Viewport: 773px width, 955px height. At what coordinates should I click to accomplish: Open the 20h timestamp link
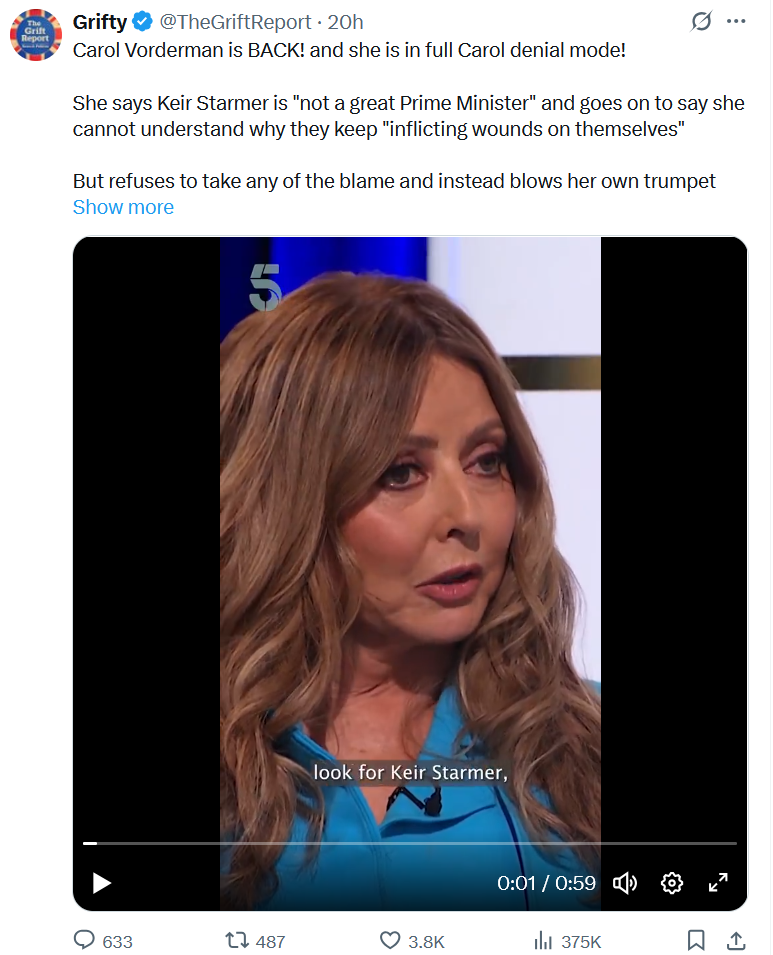point(345,22)
